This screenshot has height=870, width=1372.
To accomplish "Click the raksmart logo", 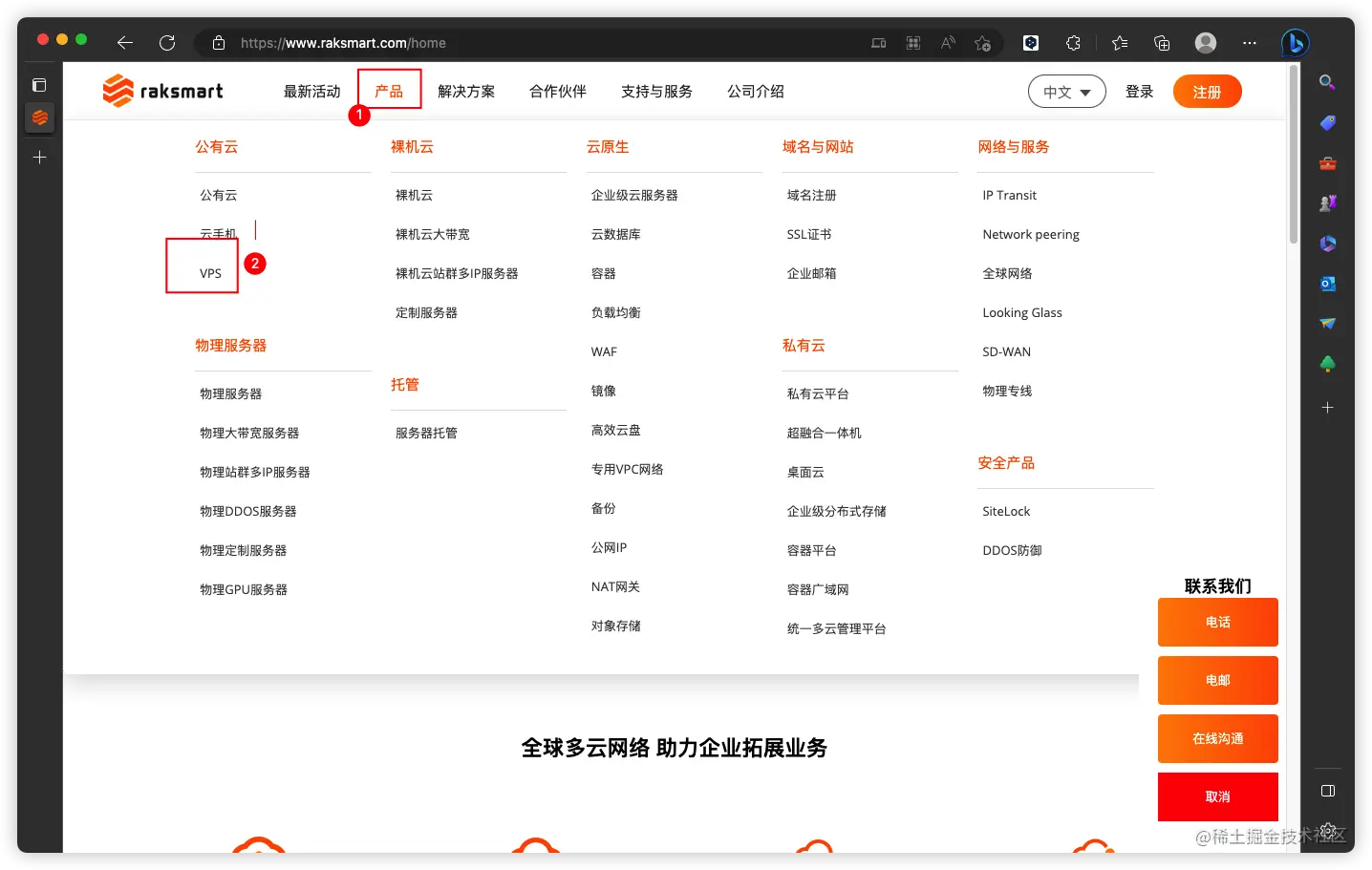I will 162,91.
